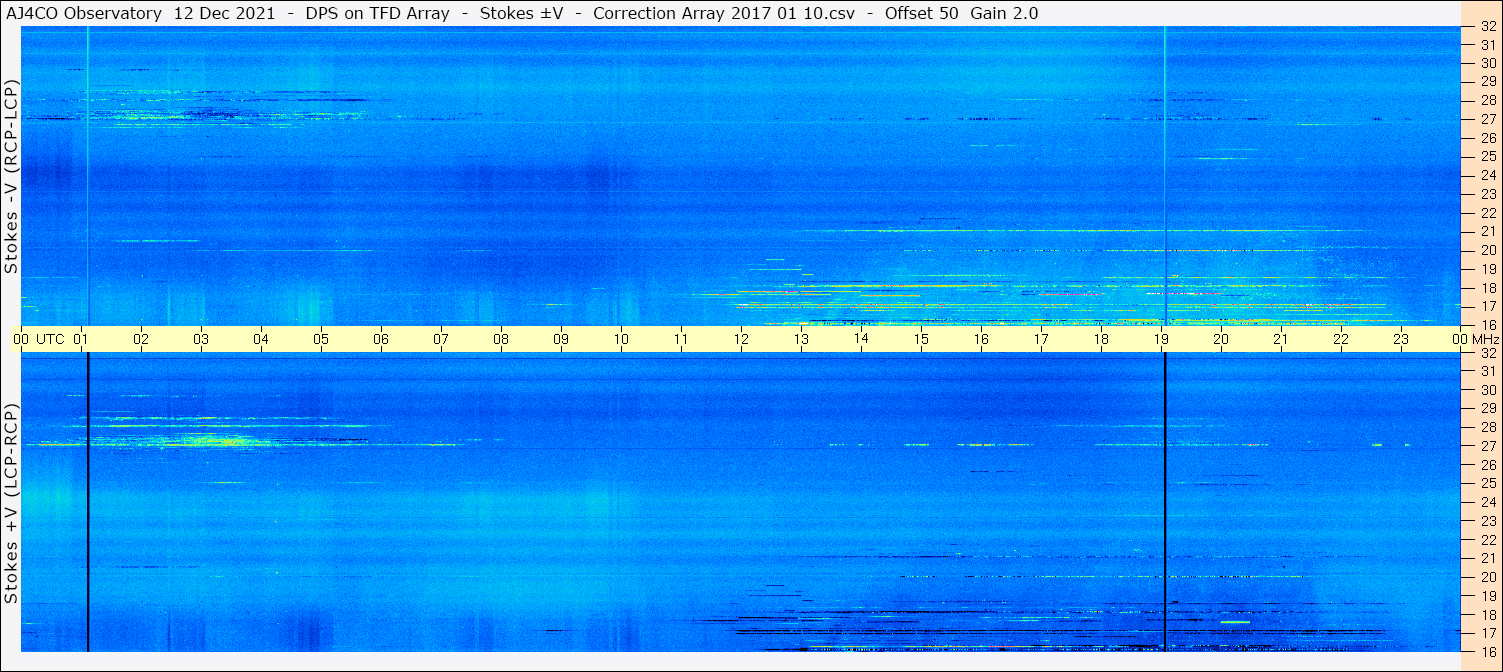
Task: Click the '00 UTC' time axis label
Action: [39, 340]
